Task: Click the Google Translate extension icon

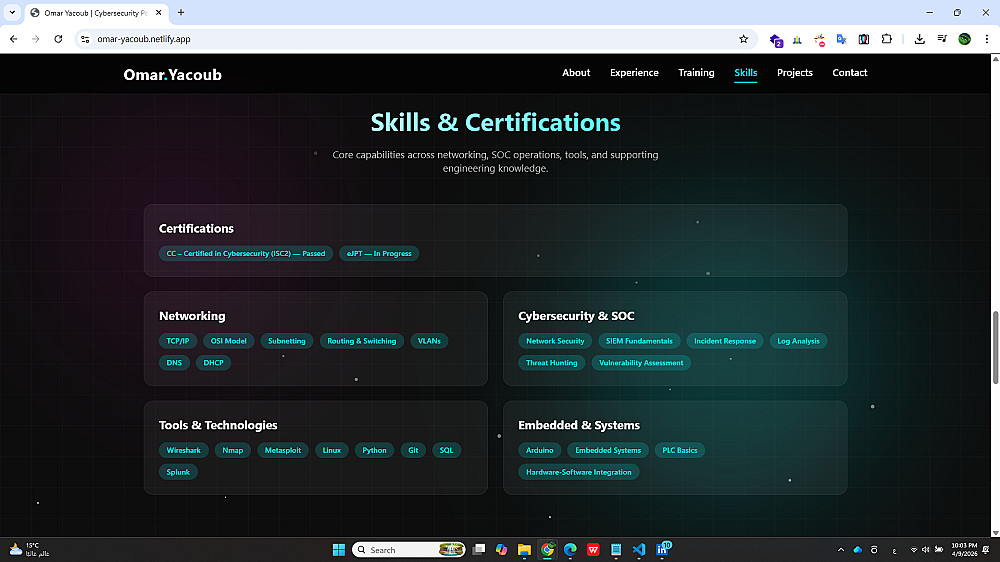Action: tap(841, 39)
